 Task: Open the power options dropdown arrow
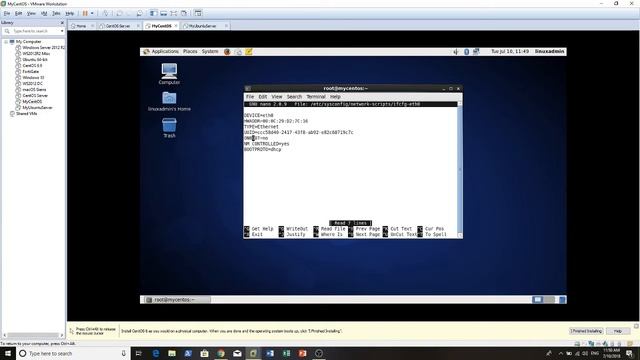[92, 13]
